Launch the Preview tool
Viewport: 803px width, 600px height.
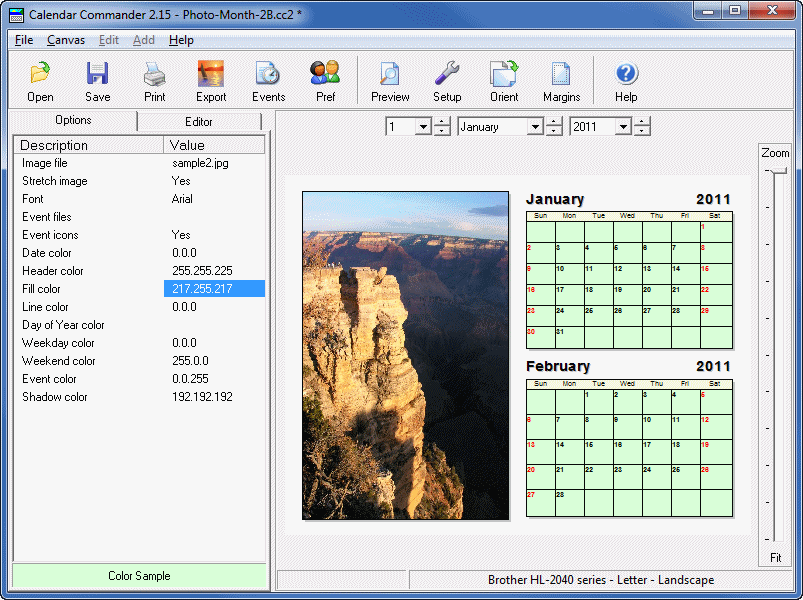click(x=389, y=80)
